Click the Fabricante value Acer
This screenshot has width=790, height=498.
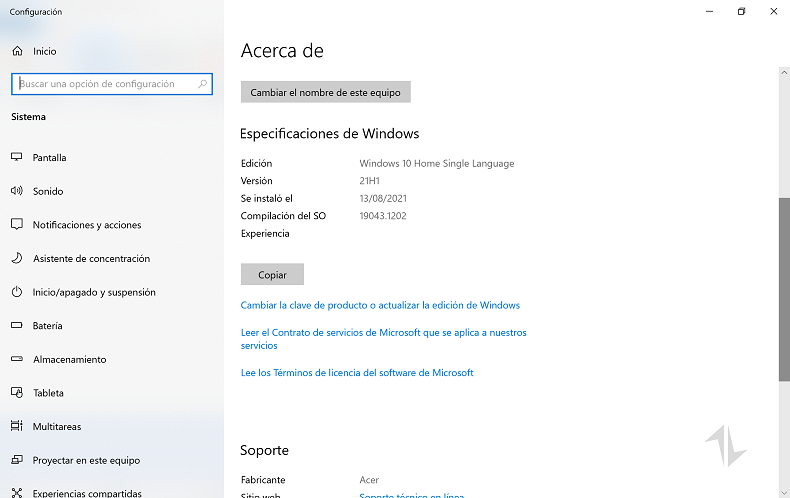click(x=369, y=480)
